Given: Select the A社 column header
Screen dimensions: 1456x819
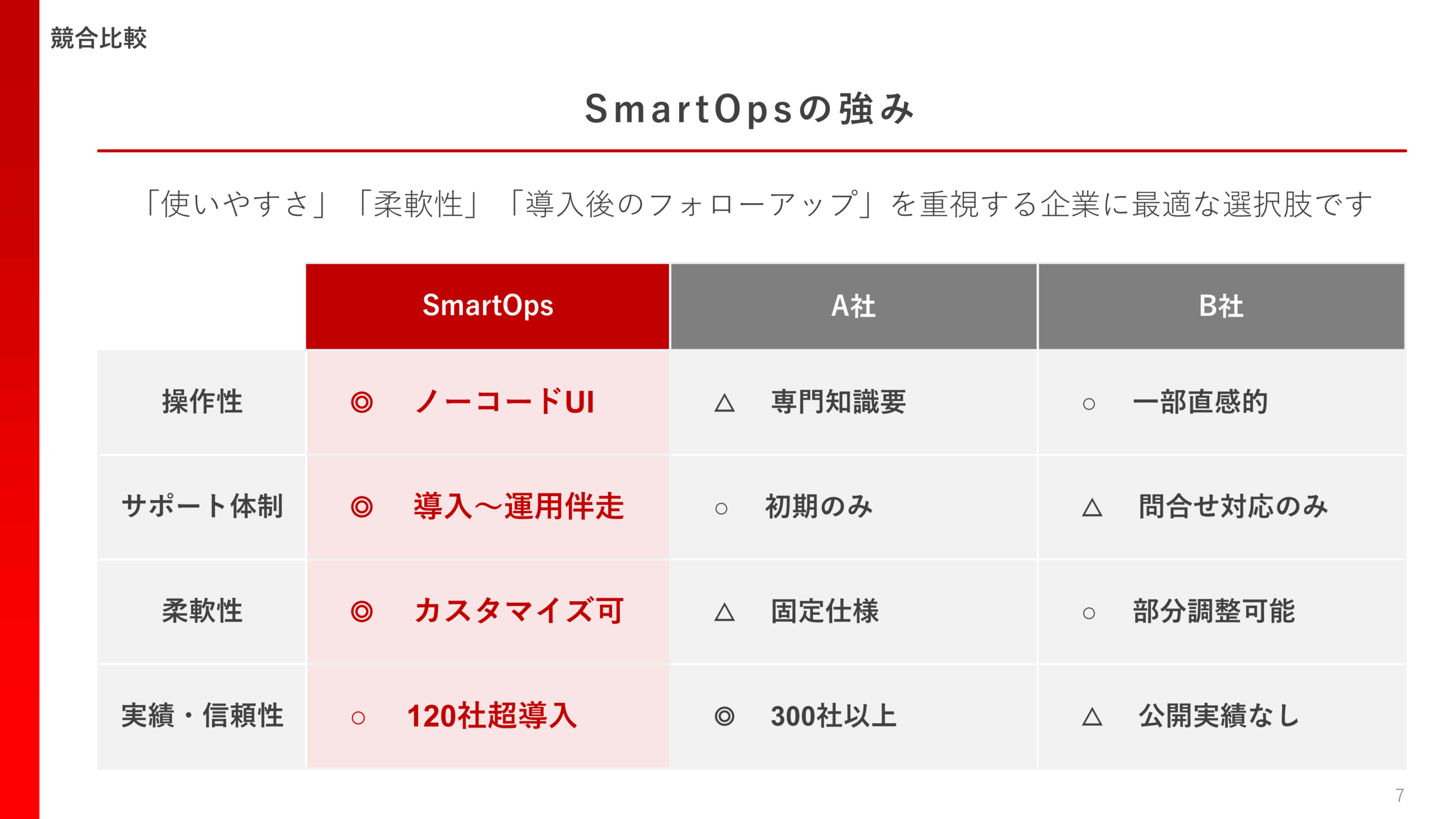Looking at the screenshot, I should point(853,306).
